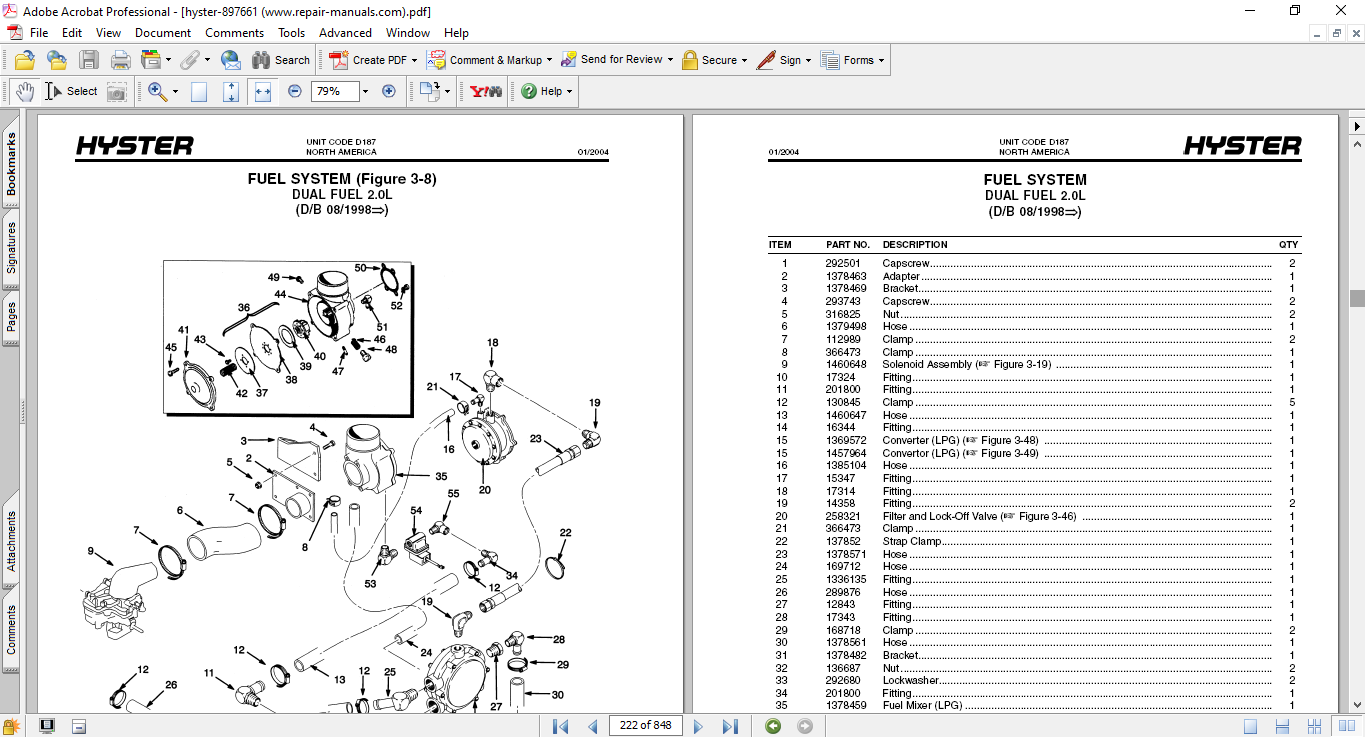Click the zoom in plus button

(389, 91)
